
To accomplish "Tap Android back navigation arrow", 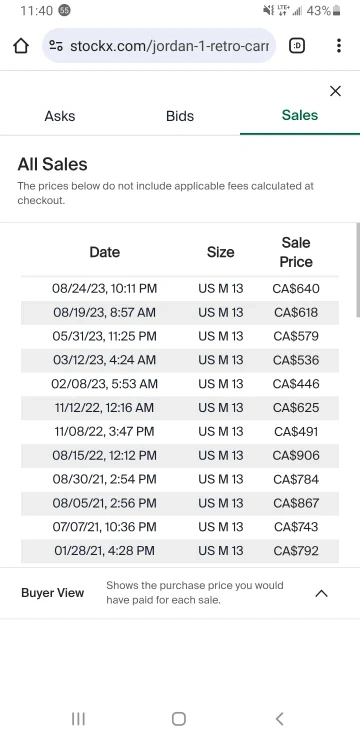I will click(x=279, y=719).
